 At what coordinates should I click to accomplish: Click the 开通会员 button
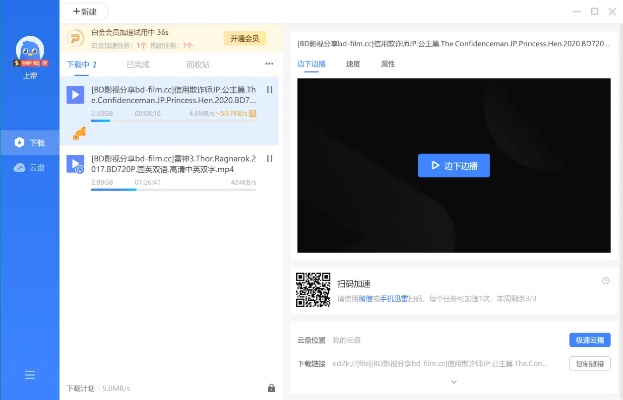(x=246, y=38)
